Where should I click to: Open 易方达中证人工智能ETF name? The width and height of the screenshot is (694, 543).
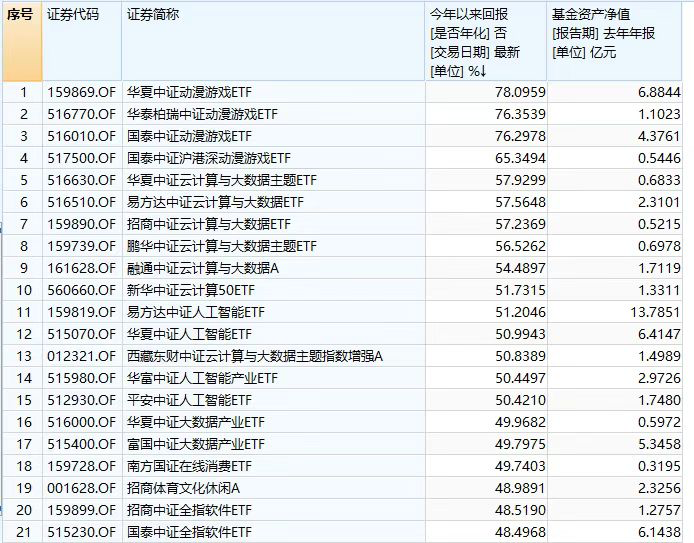coord(196,312)
